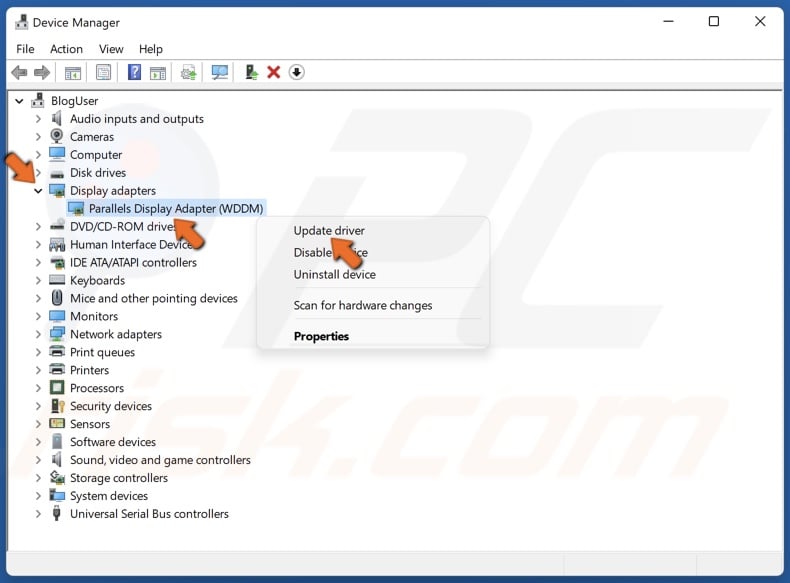Screen dimensions: 790x583
Task: Click the Cameras webcam icon
Action: tap(57, 136)
